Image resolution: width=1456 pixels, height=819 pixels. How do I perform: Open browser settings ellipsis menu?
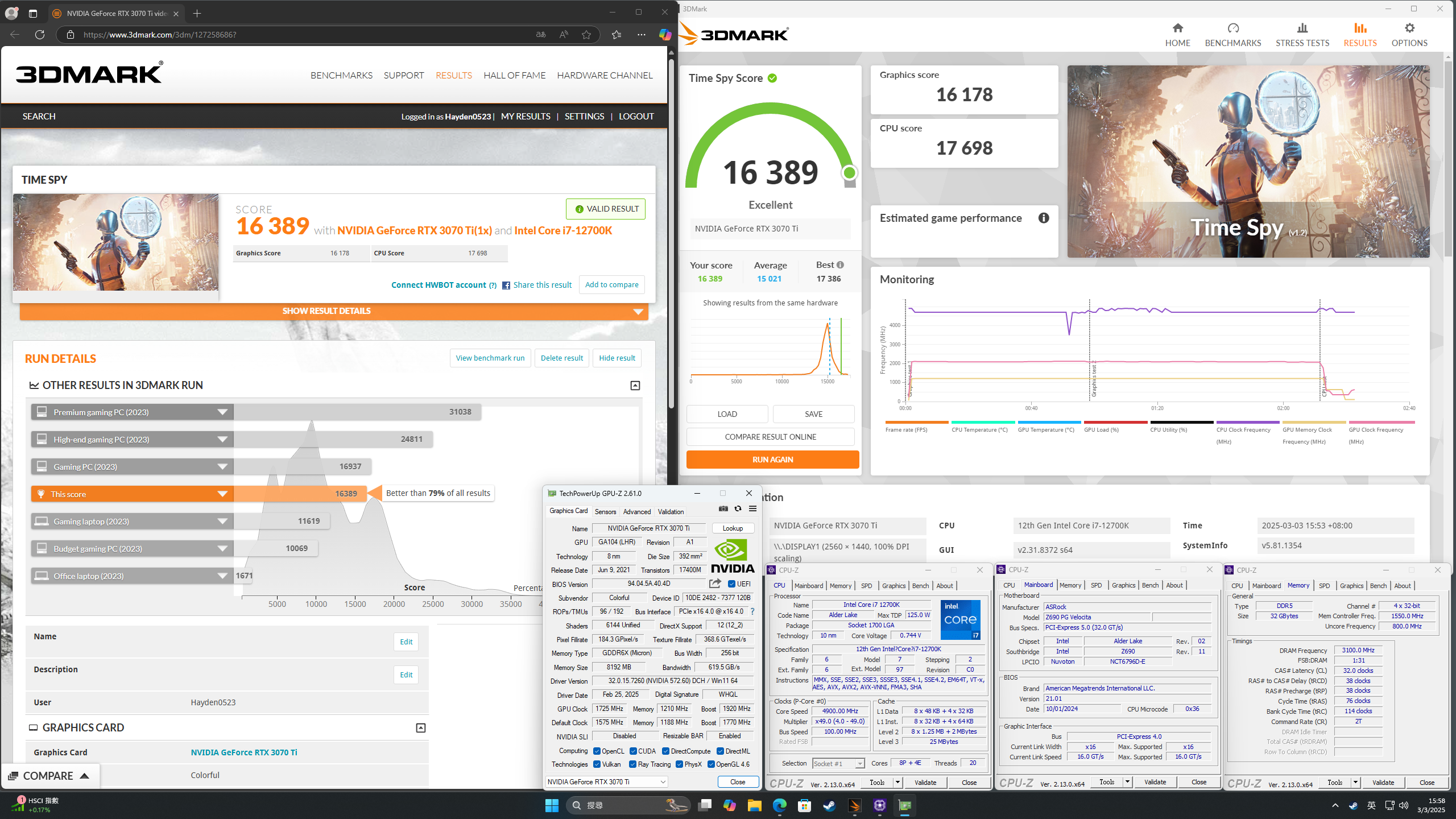[x=642, y=35]
